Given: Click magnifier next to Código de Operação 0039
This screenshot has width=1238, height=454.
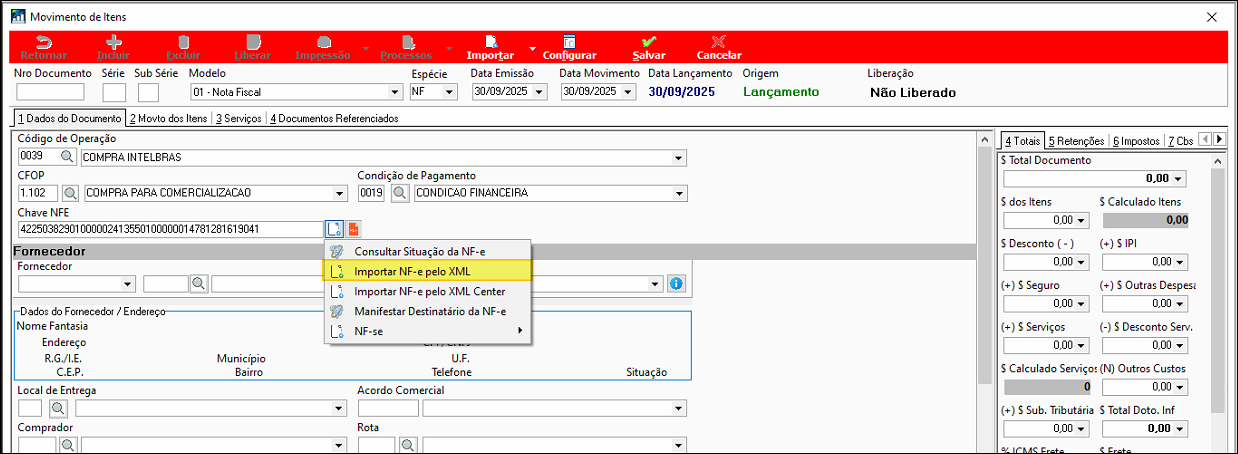Looking at the screenshot, I should click(68, 157).
